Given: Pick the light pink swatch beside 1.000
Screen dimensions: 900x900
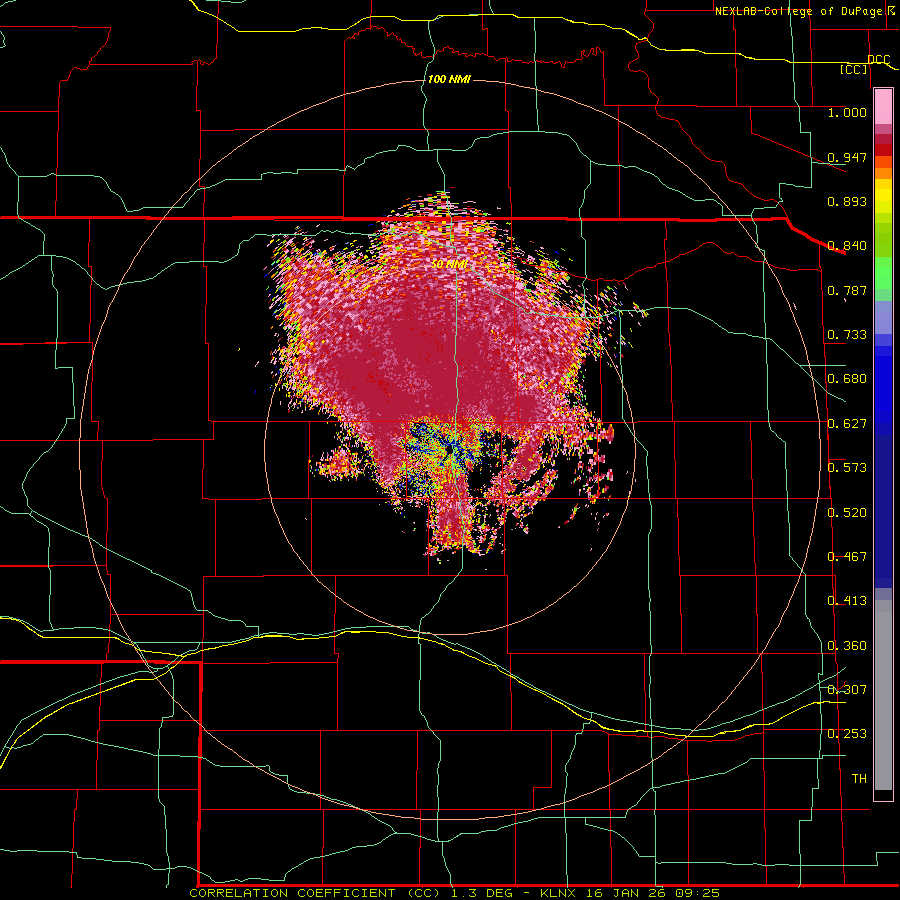Looking at the screenshot, I should (x=883, y=107).
